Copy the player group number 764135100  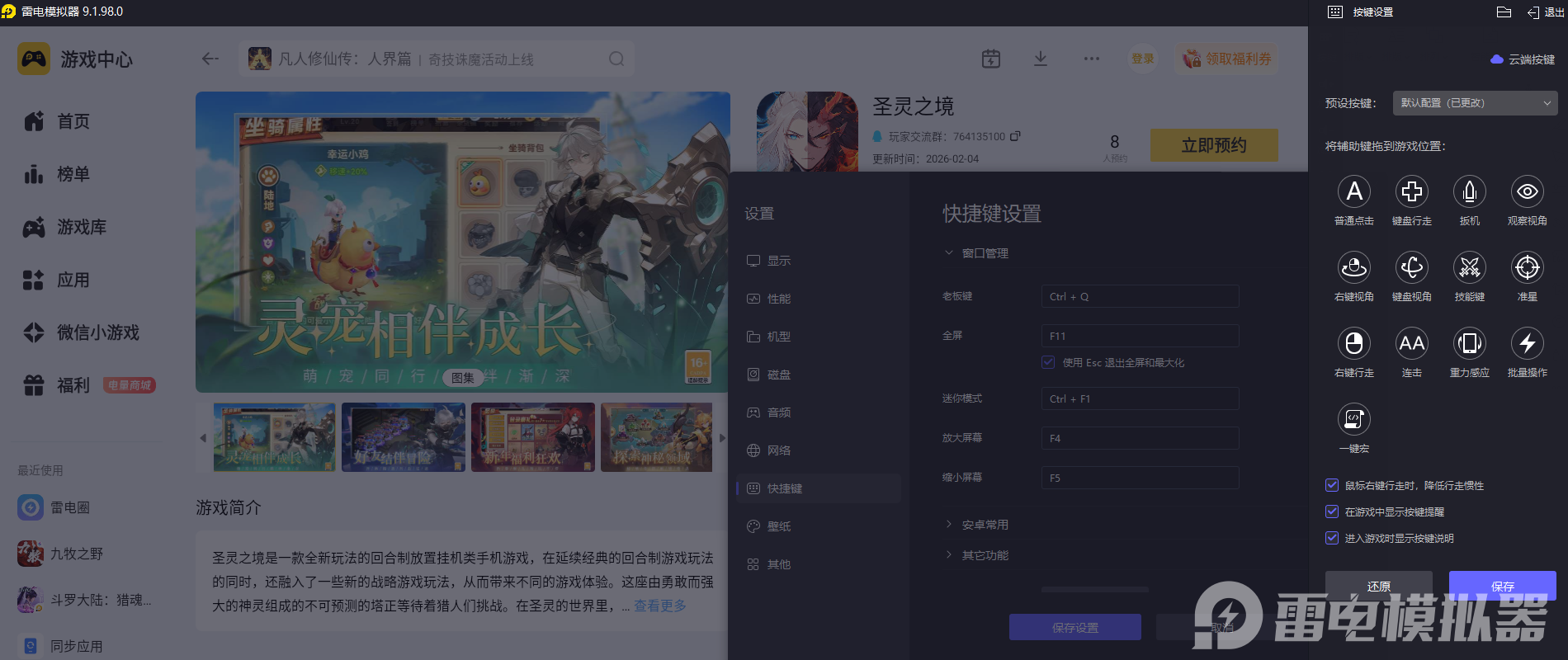click(1015, 136)
